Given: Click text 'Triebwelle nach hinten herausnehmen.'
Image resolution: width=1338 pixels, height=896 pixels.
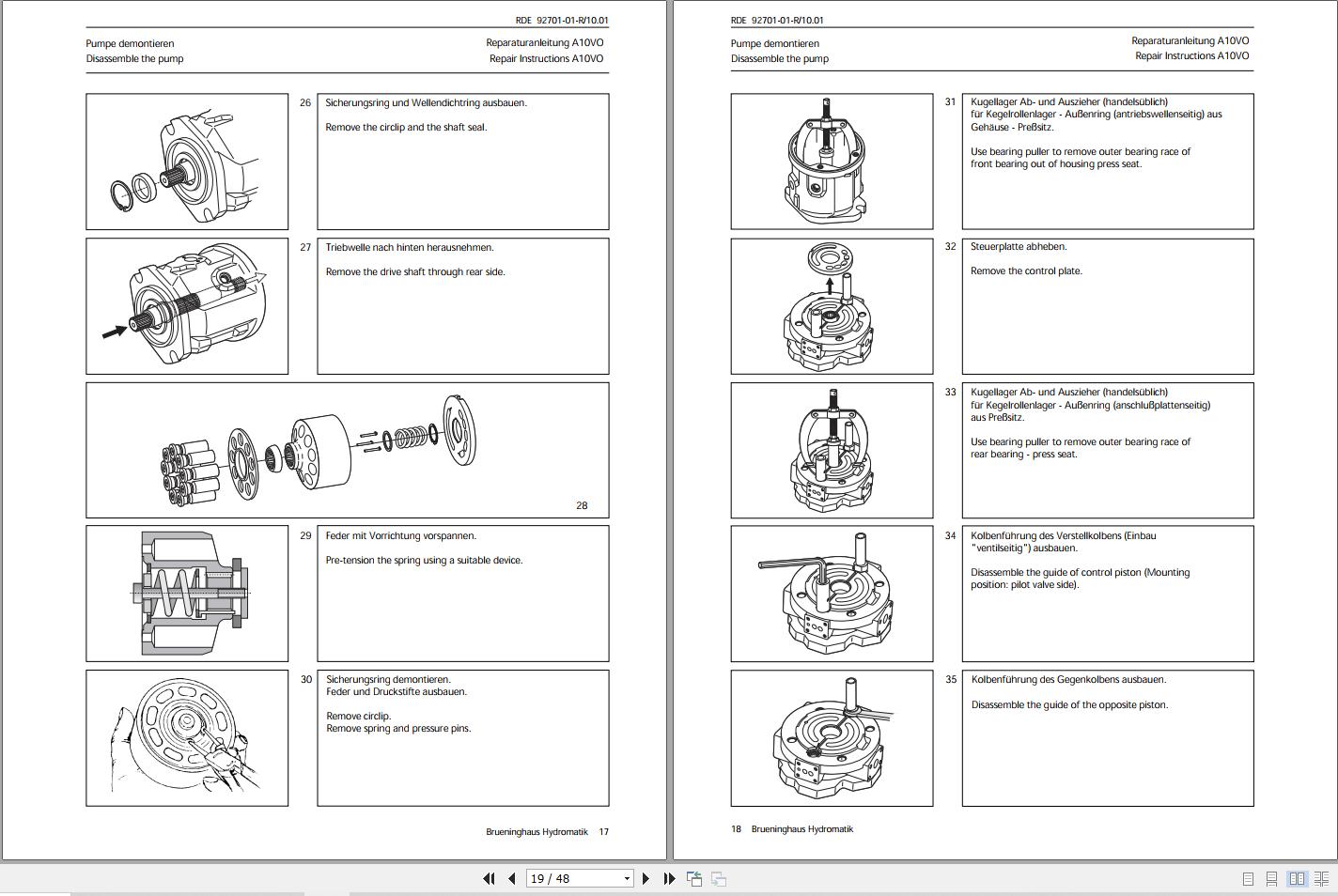Looking at the screenshot, I should click(x=410, y=248).
